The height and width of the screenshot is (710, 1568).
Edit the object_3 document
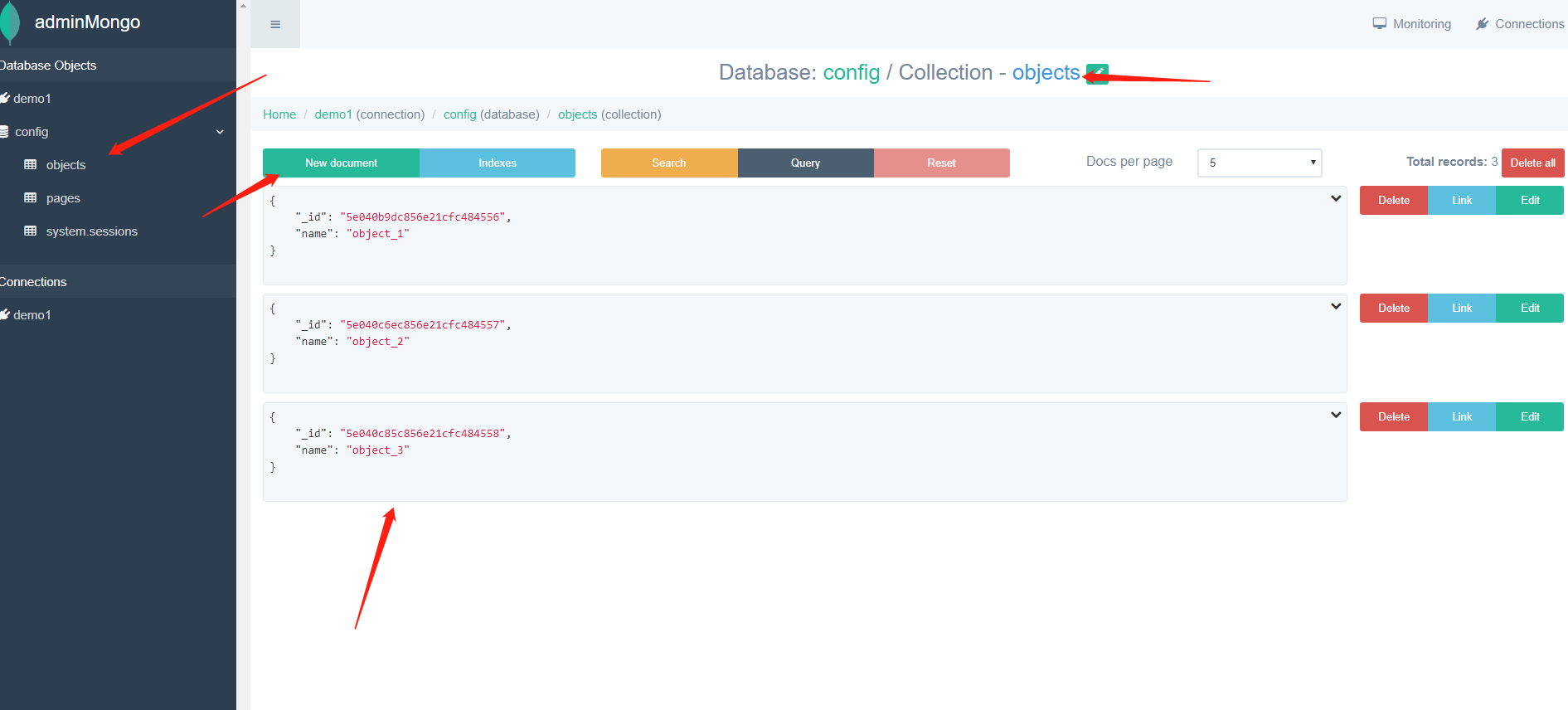pos(1530,416)
